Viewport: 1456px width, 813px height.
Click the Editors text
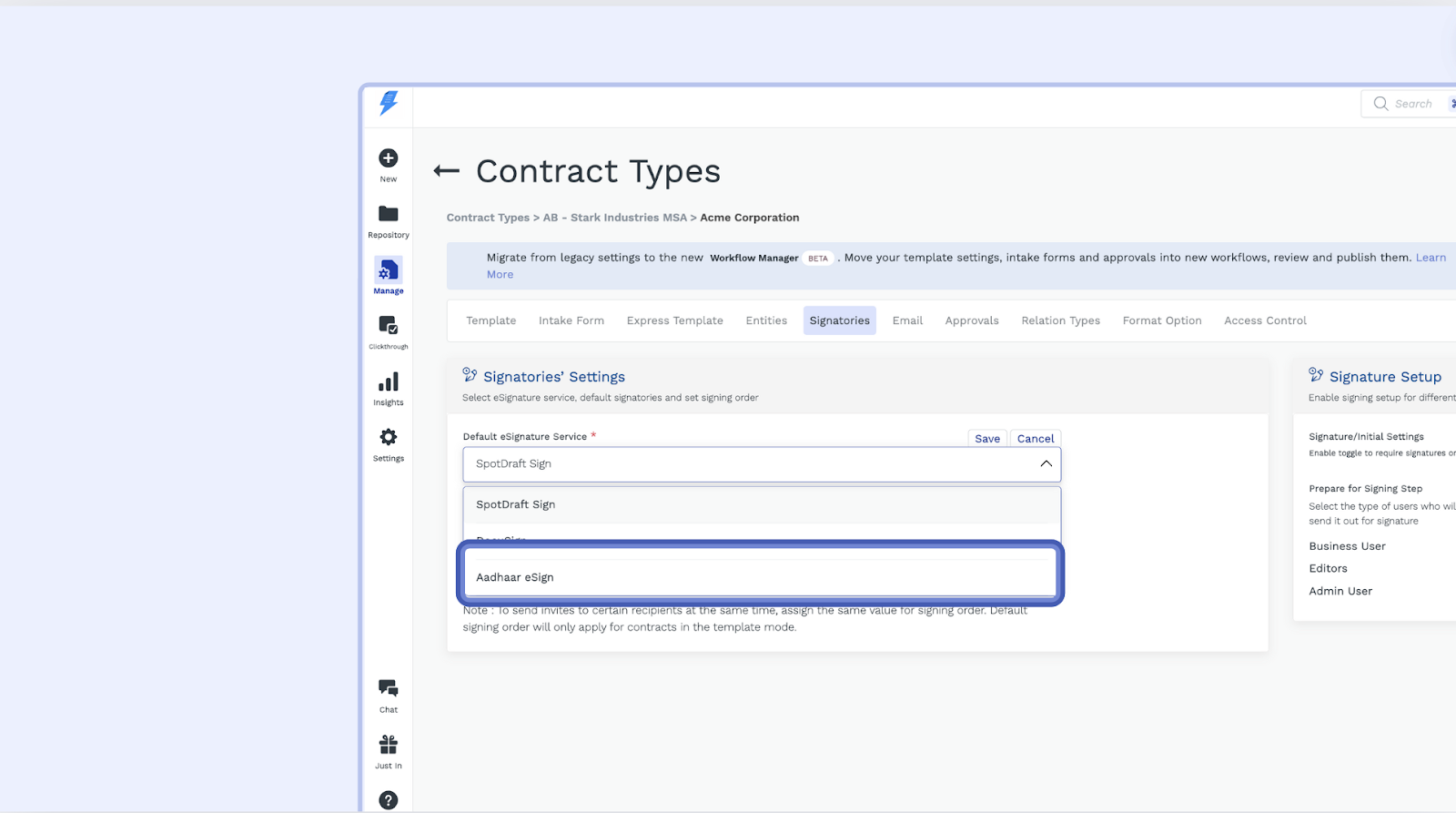[x=1328, y=568]
